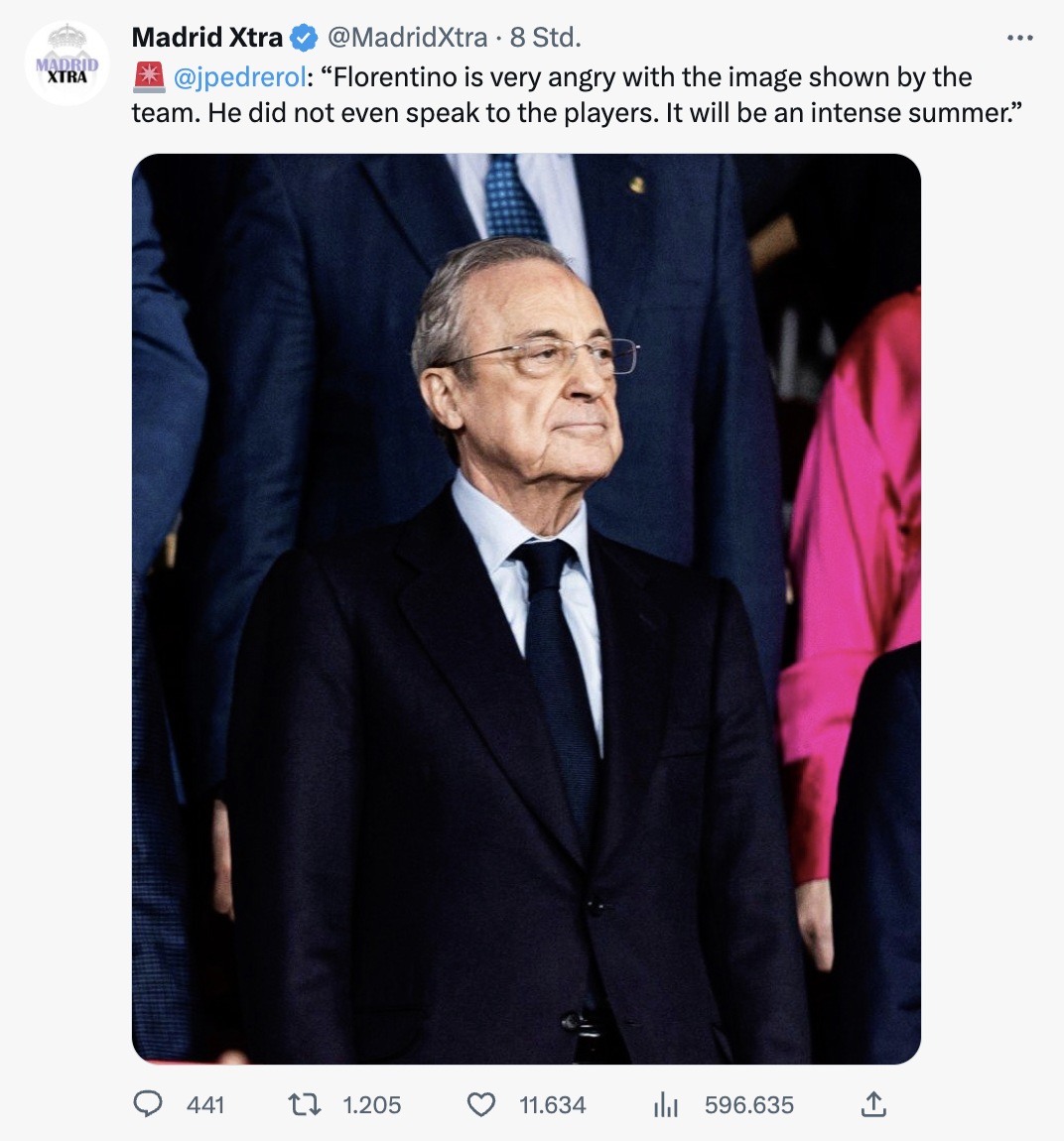
Task: Open the three-dot more options menu
Action: [1019, 38]
